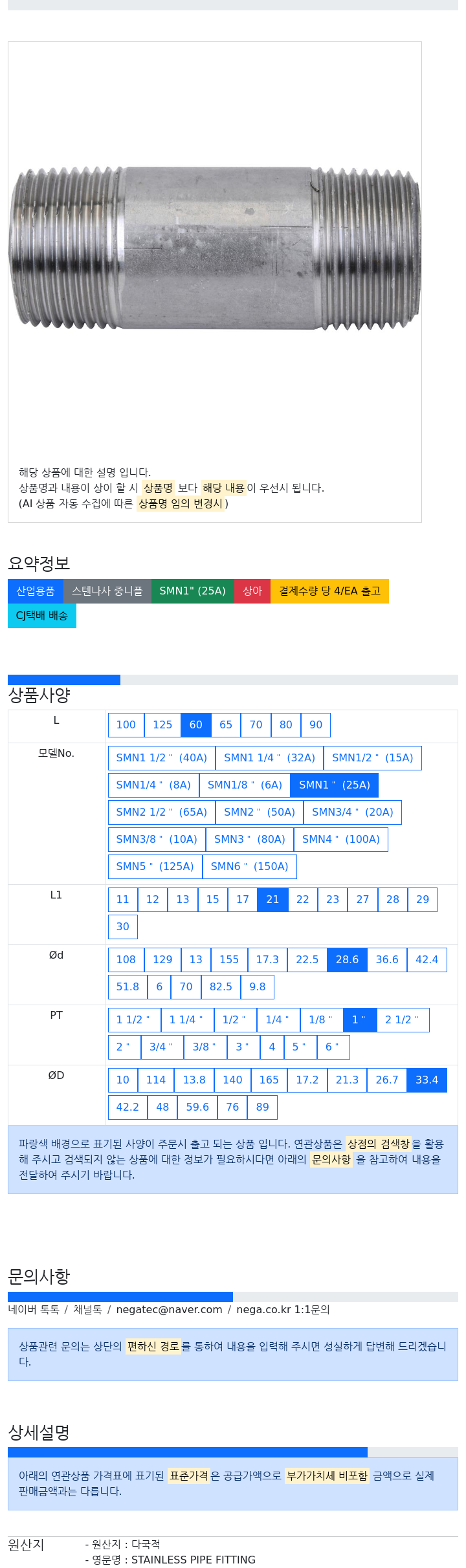Click the red 상아 tag

[x=252, y=591]
